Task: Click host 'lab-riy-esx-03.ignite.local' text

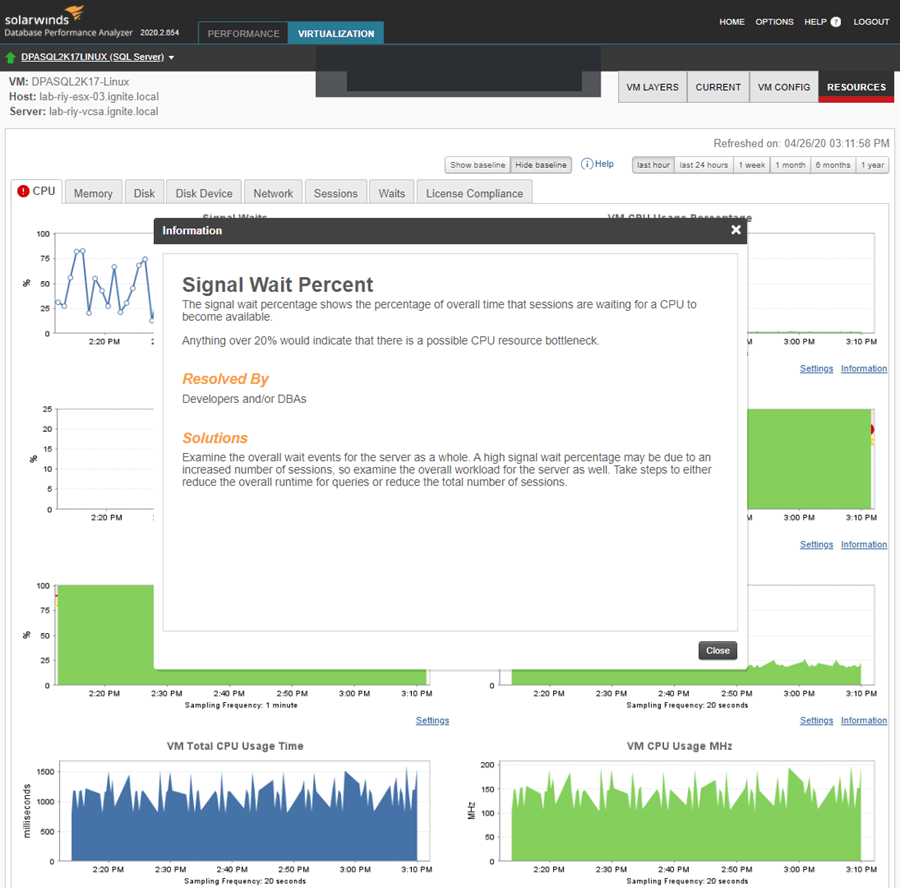Action: 99,96
